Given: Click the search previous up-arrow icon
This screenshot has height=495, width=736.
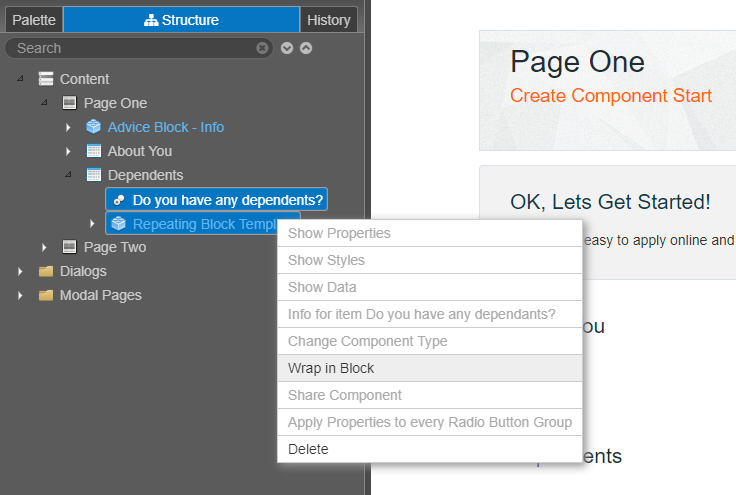Looking at the screenshot, I should (306, 48).
